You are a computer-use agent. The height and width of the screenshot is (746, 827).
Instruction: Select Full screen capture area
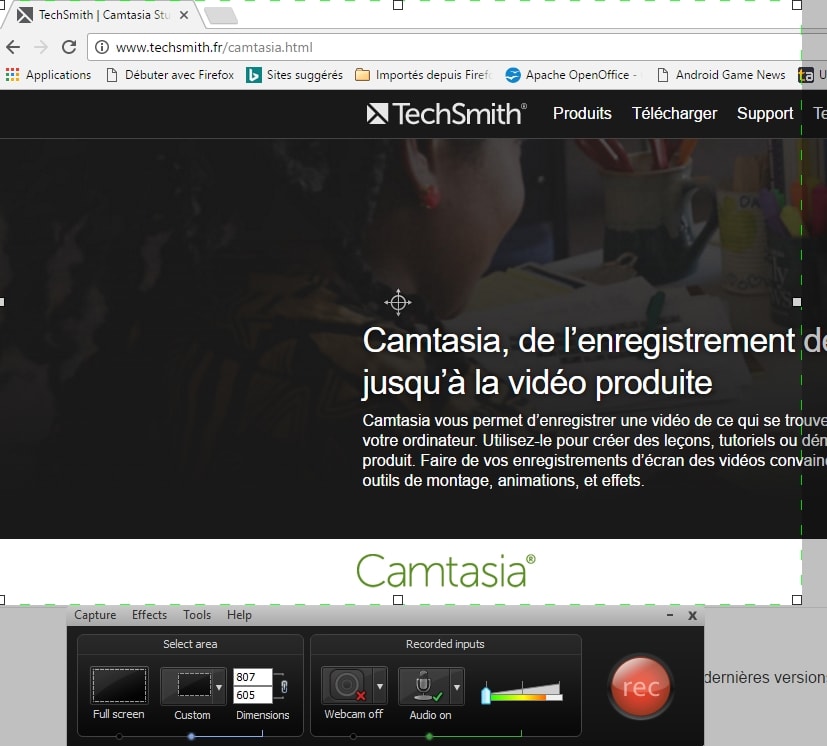(x=119, y=685)
